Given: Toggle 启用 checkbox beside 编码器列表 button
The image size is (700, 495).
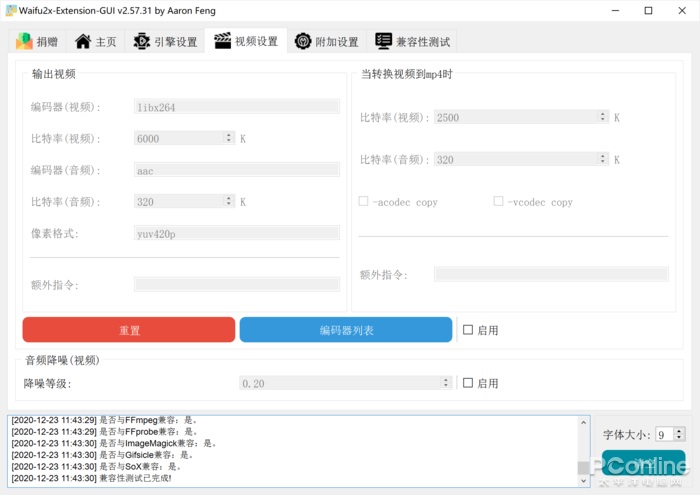Looking at the screenshot, I should pos(468,330).
